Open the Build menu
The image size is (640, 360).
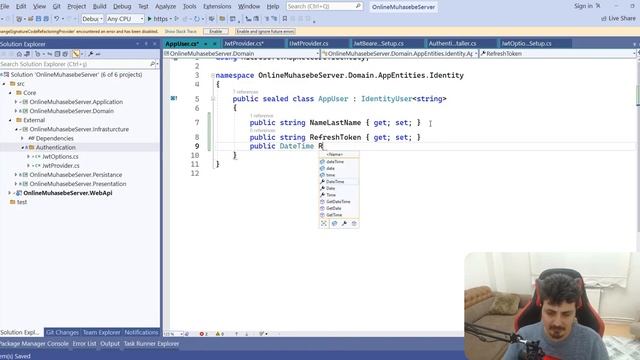[99, 6]
